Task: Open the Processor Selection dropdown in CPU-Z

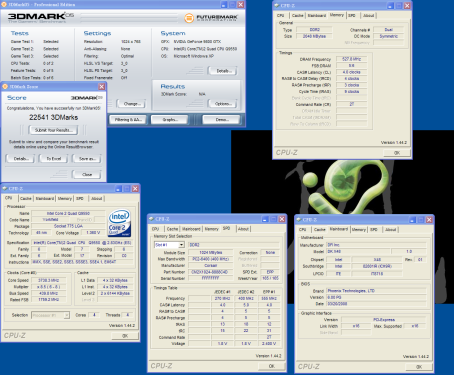Action: 67,315
